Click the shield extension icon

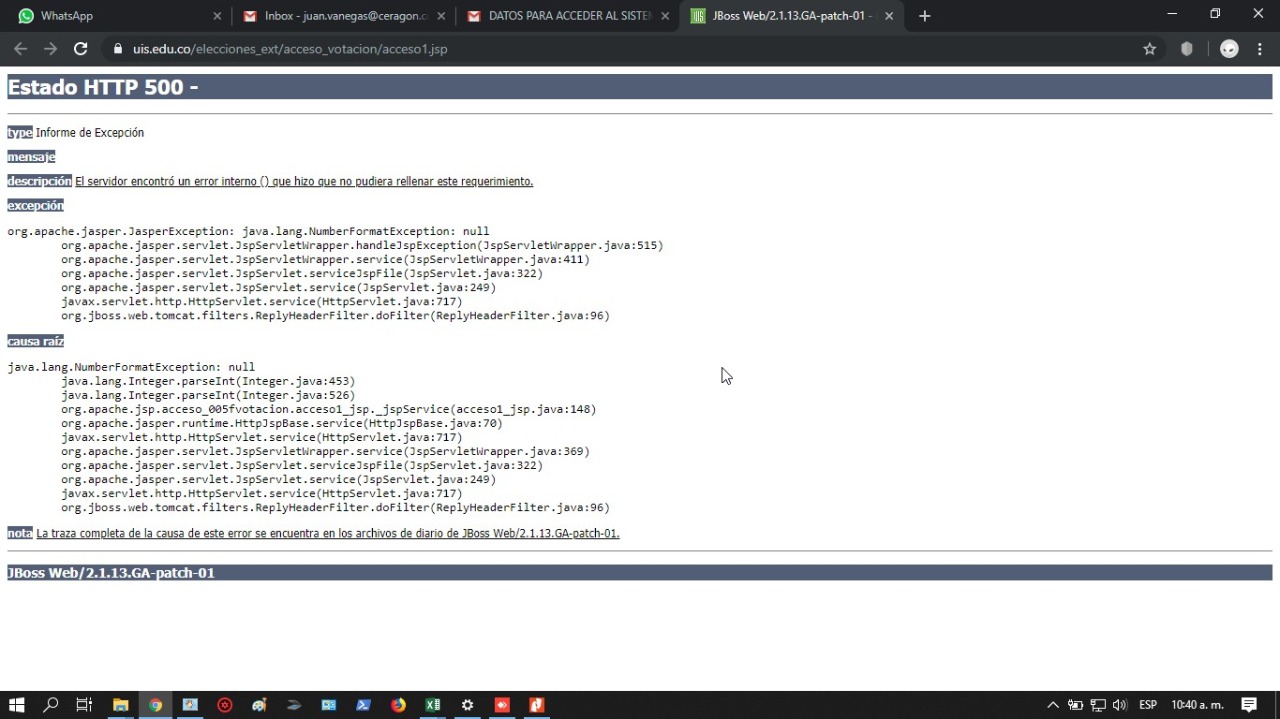tap(1187, 49)
